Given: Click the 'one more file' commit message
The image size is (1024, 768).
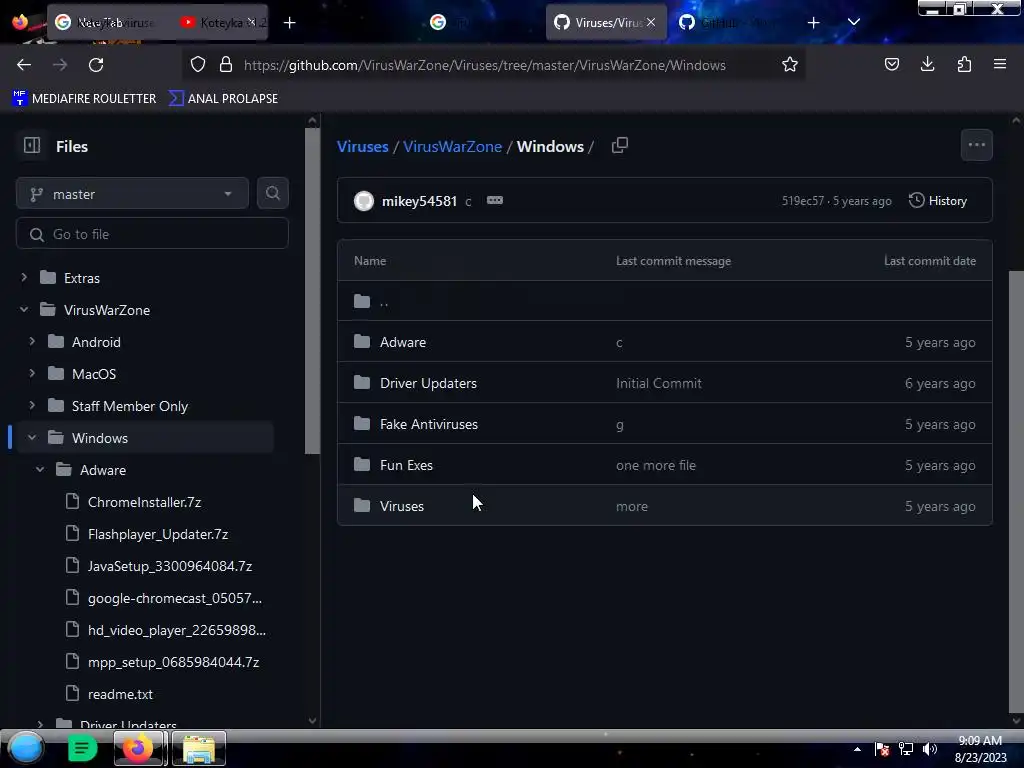Looking at the screenshot, I should [x=656, y=466].
